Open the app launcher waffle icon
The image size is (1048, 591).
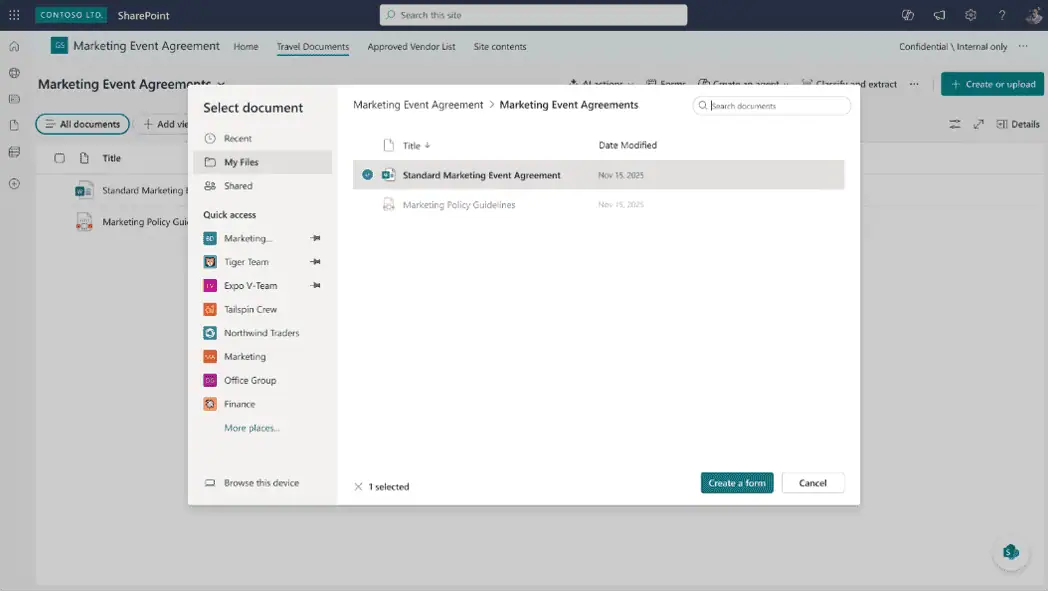(14, 15)
